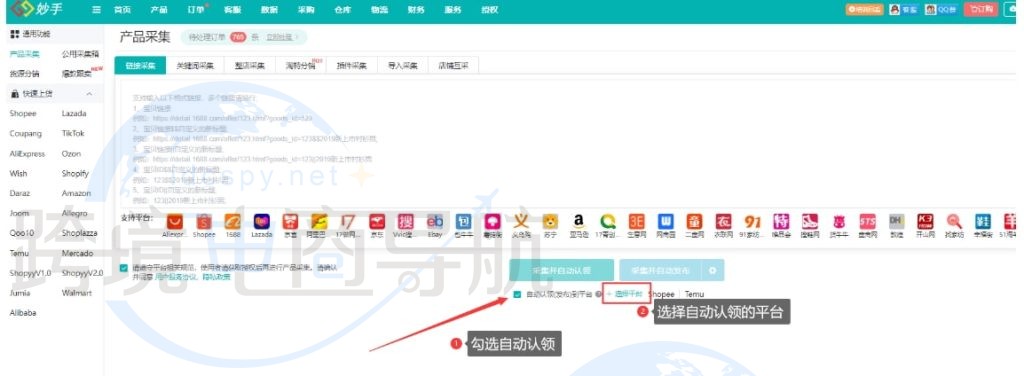Select the blue W platform icon
1024x376 pixels.
pos(665,222)
